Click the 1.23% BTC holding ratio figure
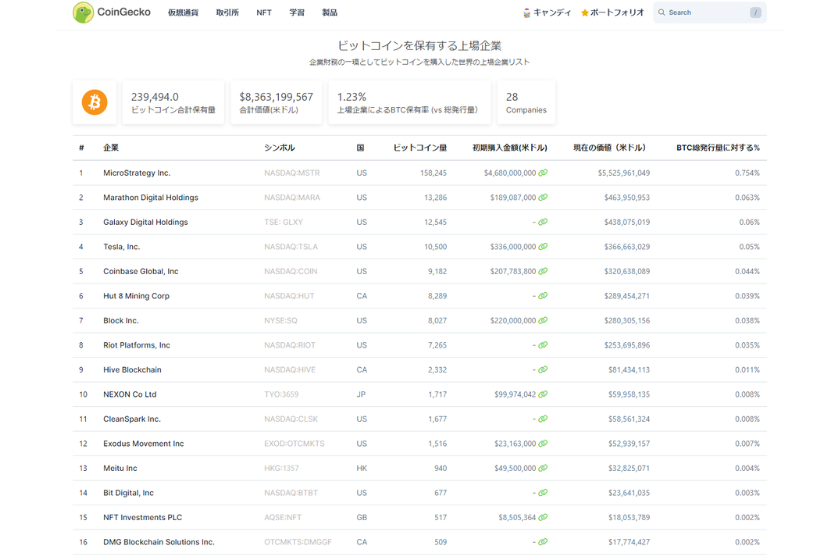 351,97
